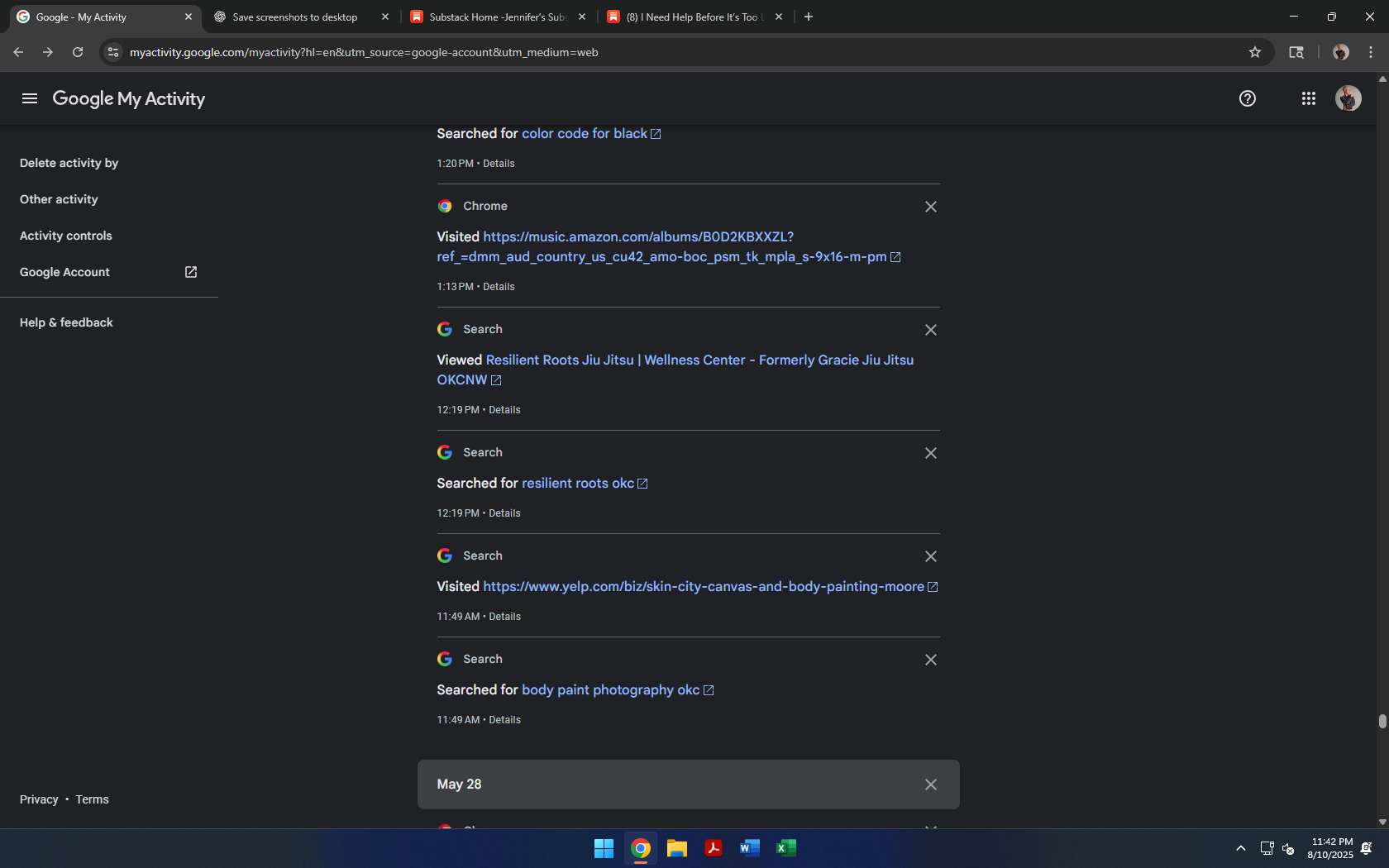Delete the Chrome music.amazon.com activity item
This screenshot has height=868, width=1389.
(x=931, y=207)
